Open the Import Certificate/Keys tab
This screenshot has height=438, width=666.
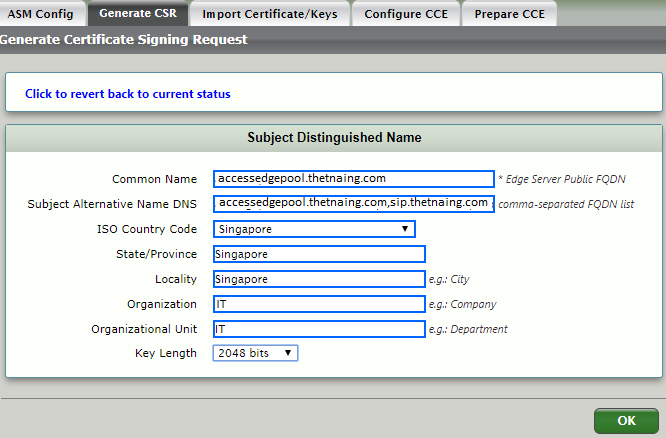(270, 14)
